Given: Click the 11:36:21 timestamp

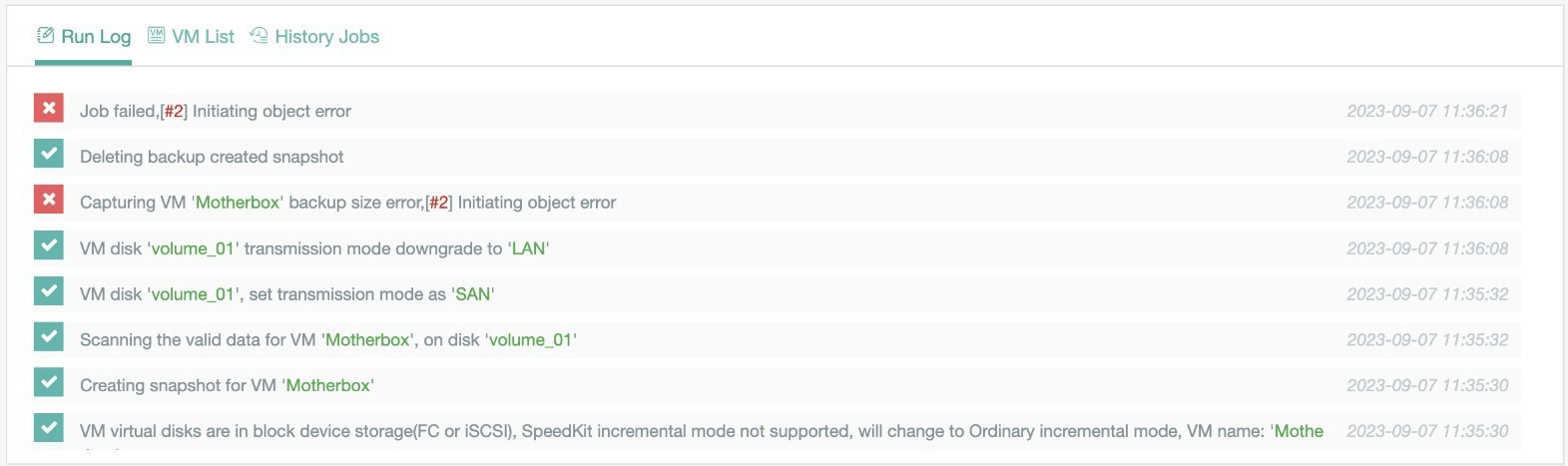Looking at the screenshot, I should click(1426, 111).
